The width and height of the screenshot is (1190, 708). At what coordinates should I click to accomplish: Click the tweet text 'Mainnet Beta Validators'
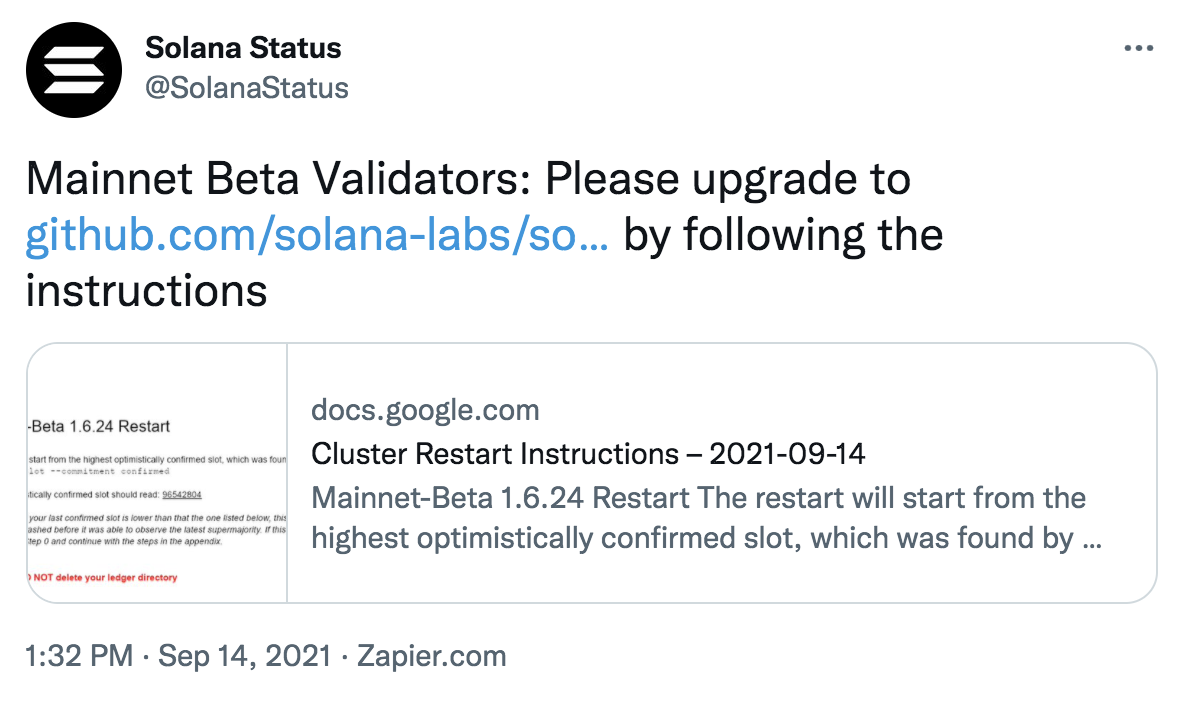click(277, 179)
